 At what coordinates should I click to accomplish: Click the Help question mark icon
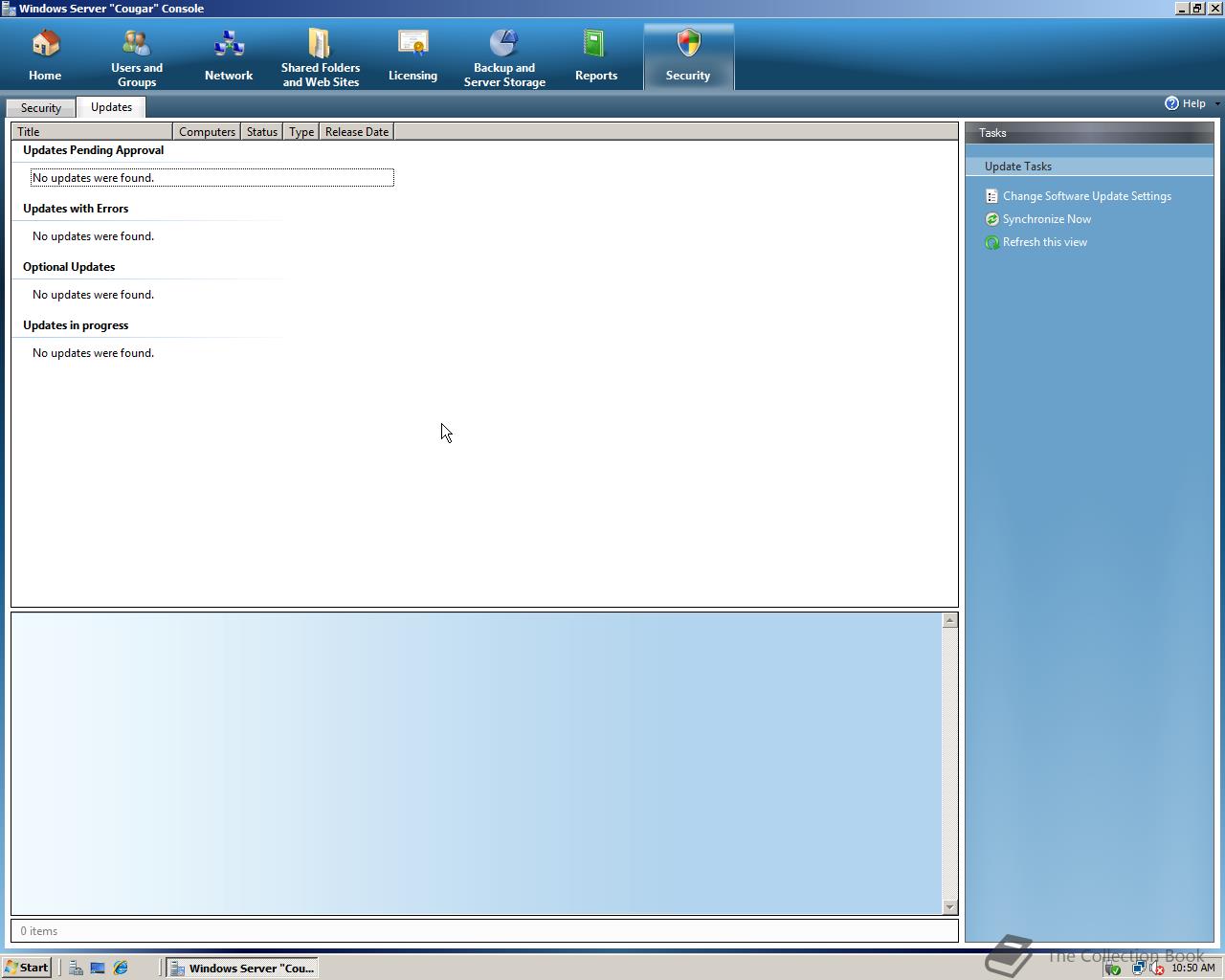click(x=1171, y=103)
